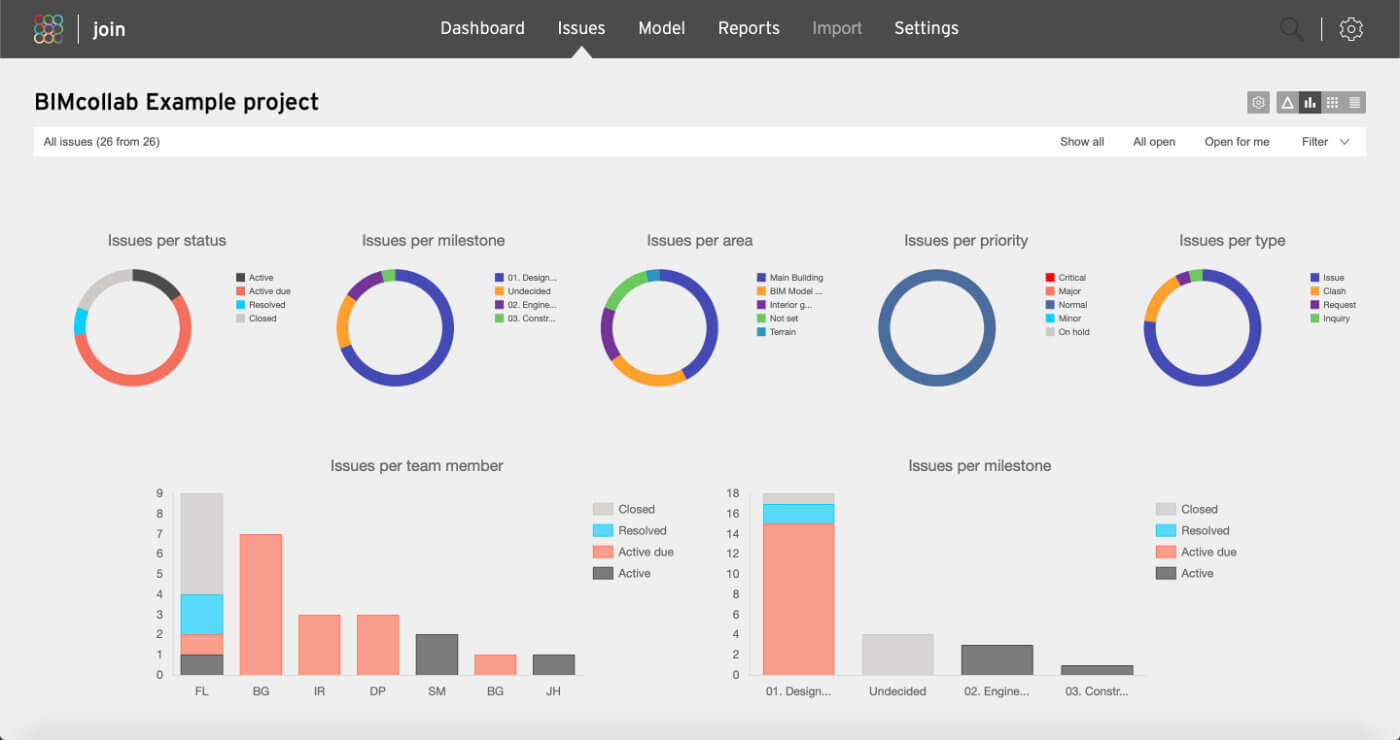Go to the Dashboard tab
1400x740 pixels.
(482, 28)
